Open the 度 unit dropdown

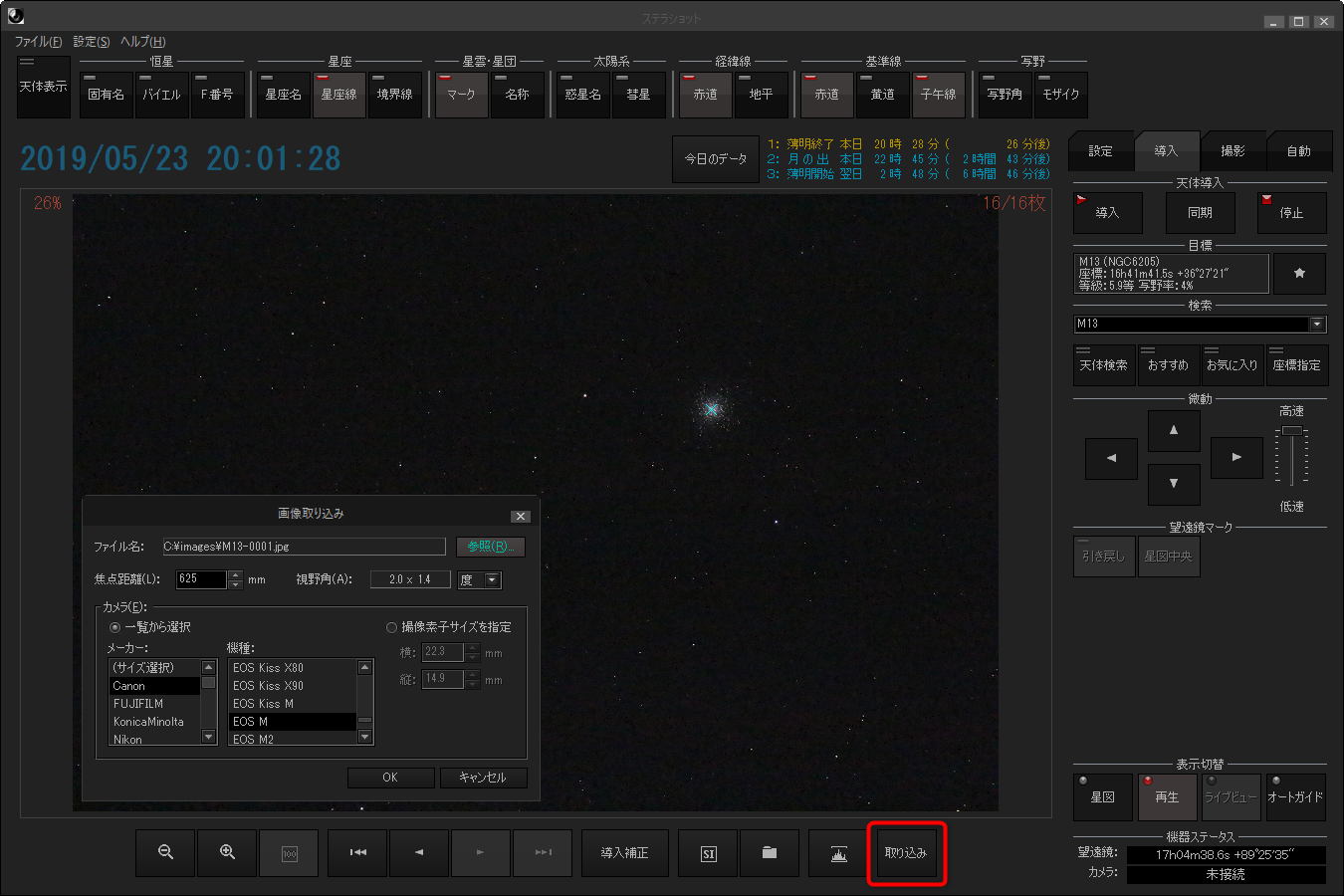point(491,579)
